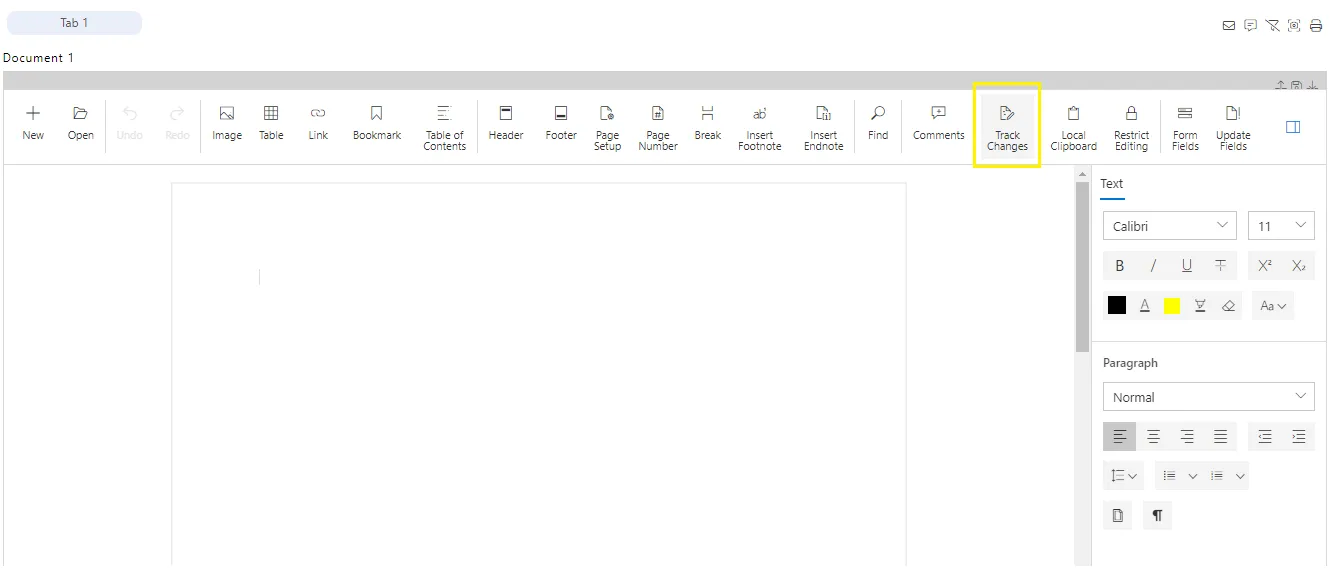Open Local Clipboard
The image size is (1330, 568).
coord(1074,128)
